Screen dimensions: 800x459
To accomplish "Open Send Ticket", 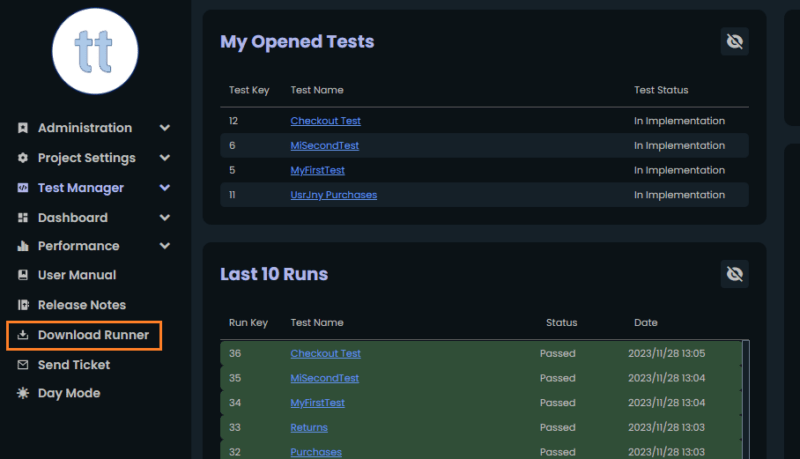I will point(74,365).
